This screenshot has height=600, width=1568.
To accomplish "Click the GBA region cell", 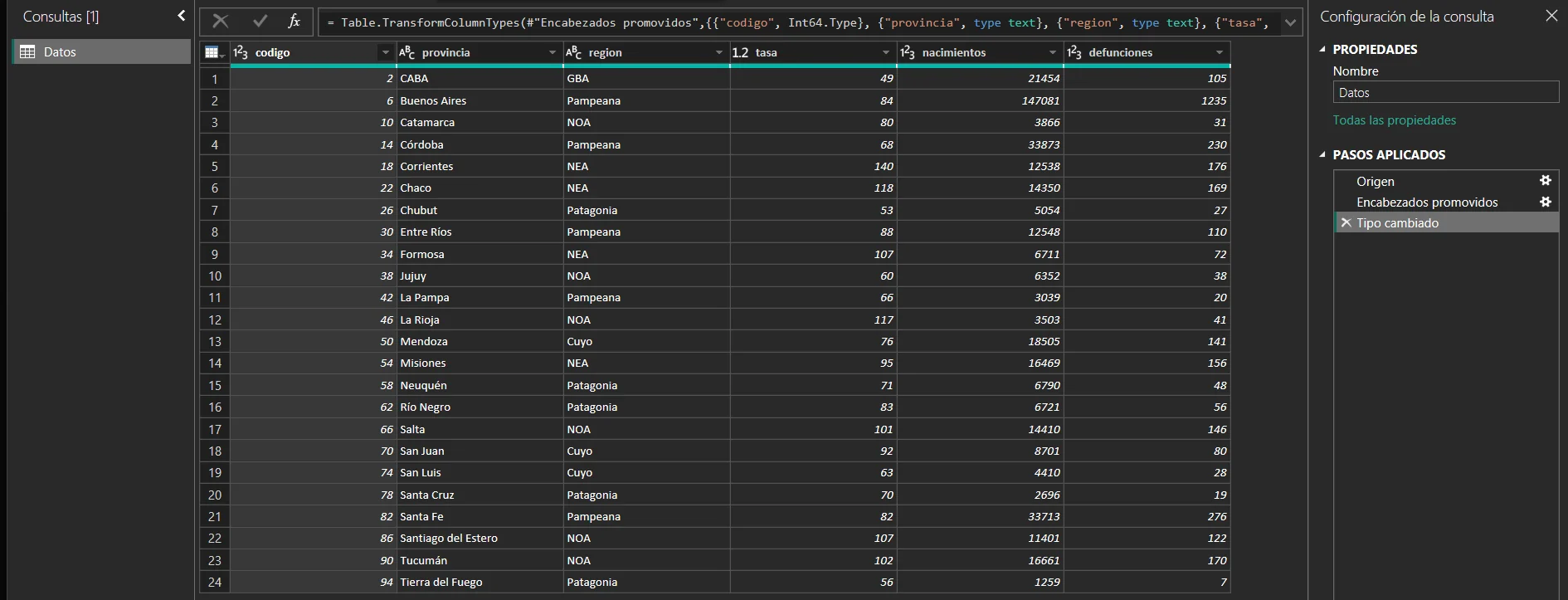I will 647,79.
